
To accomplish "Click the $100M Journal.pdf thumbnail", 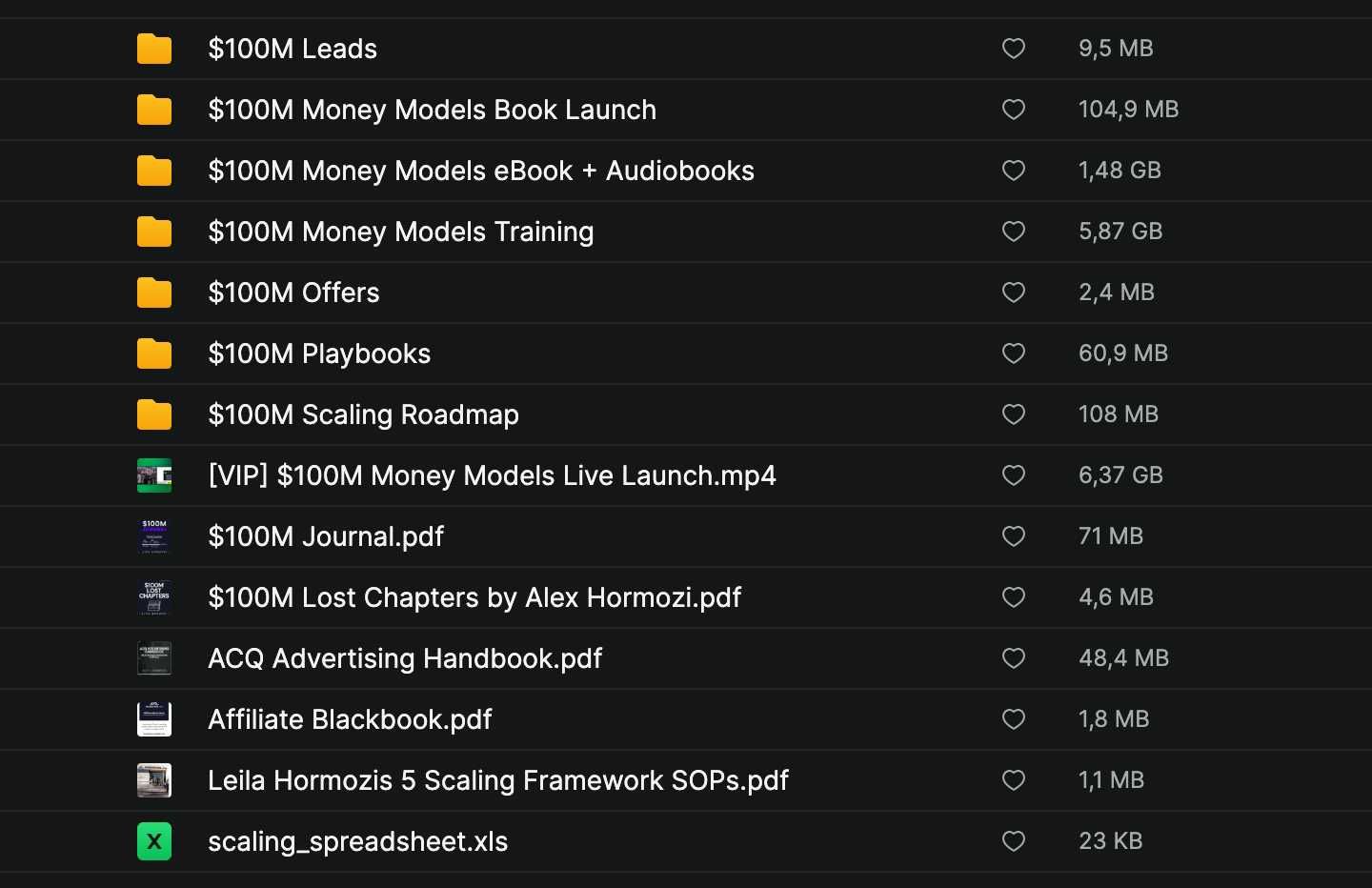I will [x=154, y=536].
